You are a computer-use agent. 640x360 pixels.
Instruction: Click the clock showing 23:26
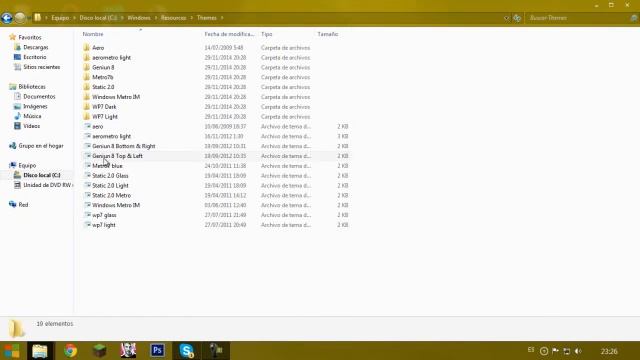click(609, 351)
